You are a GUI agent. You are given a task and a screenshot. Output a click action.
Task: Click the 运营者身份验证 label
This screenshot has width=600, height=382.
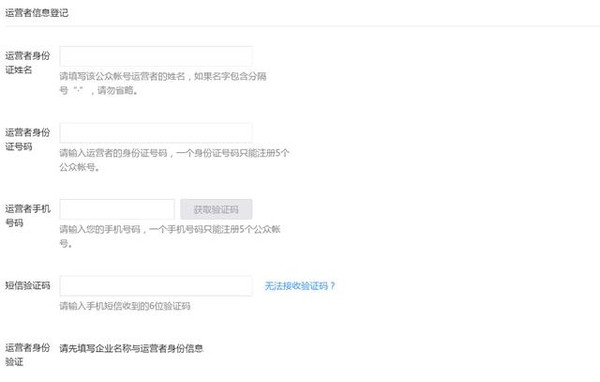click(x=28, y=354)
